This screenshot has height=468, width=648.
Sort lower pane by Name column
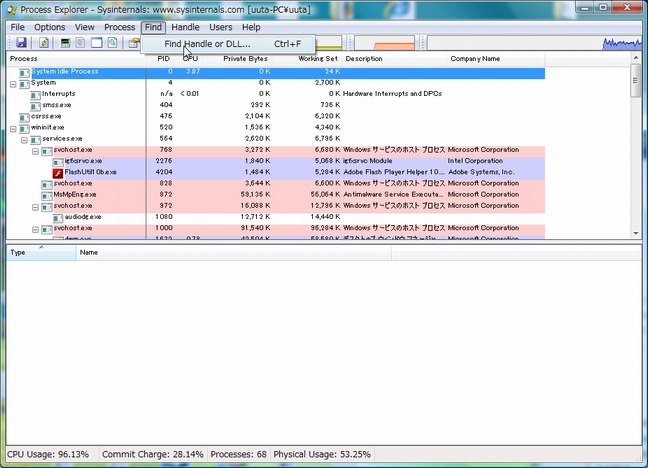(233, 253)
